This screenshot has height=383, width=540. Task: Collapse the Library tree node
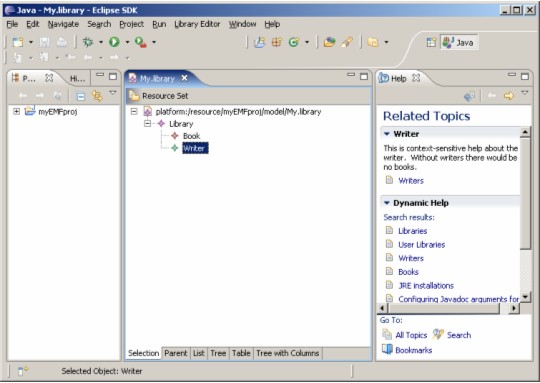point(147,123)
